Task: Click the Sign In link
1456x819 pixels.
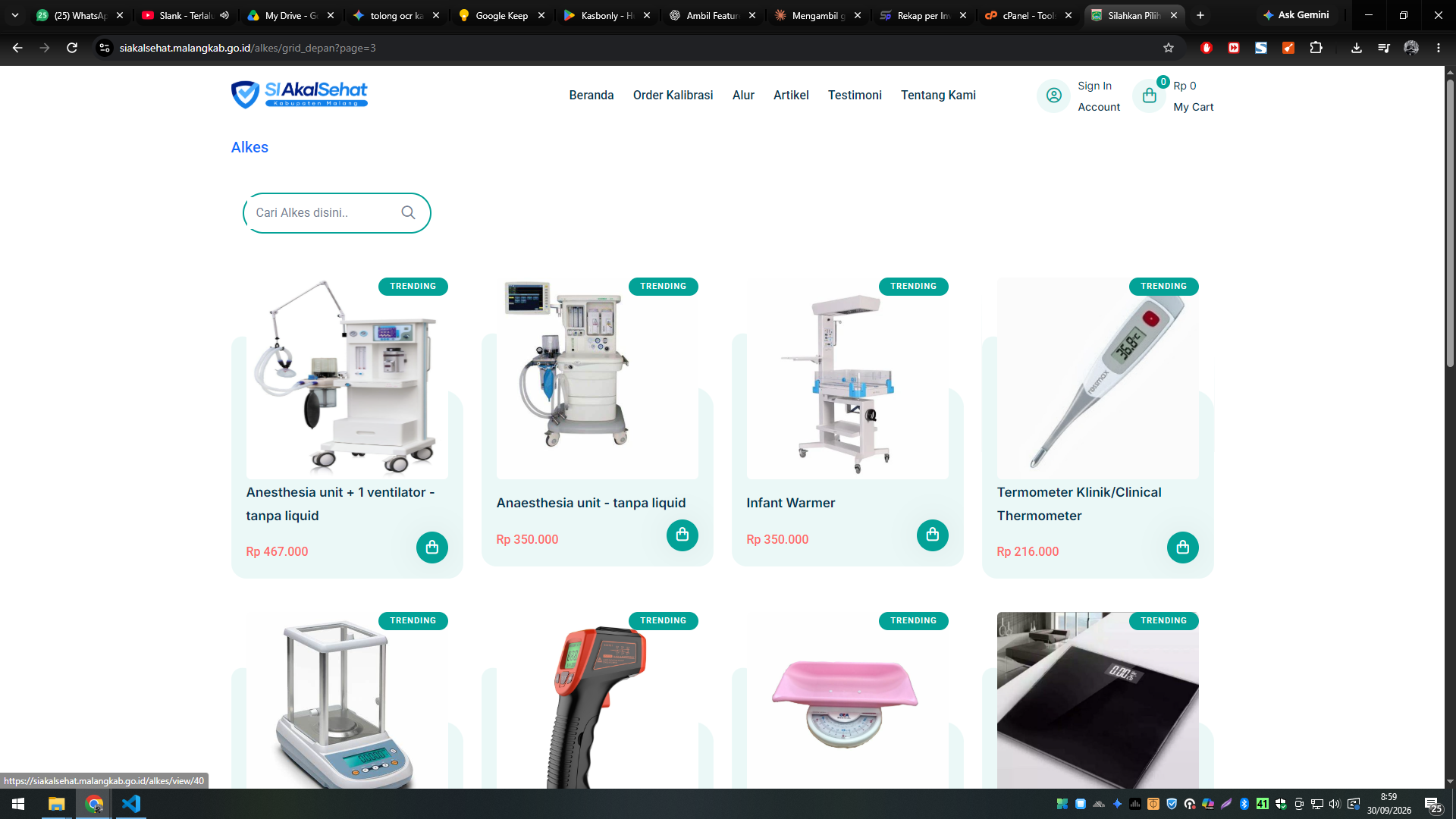Action: coord(1094,86)
